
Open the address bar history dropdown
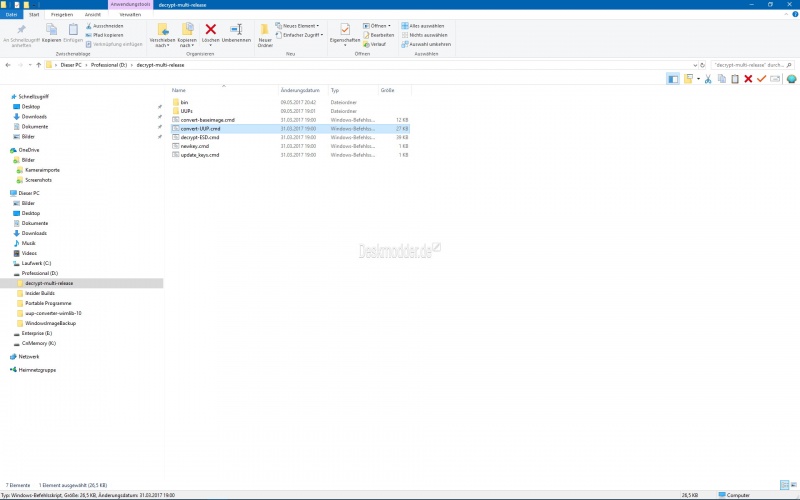[x=694, y=65]
